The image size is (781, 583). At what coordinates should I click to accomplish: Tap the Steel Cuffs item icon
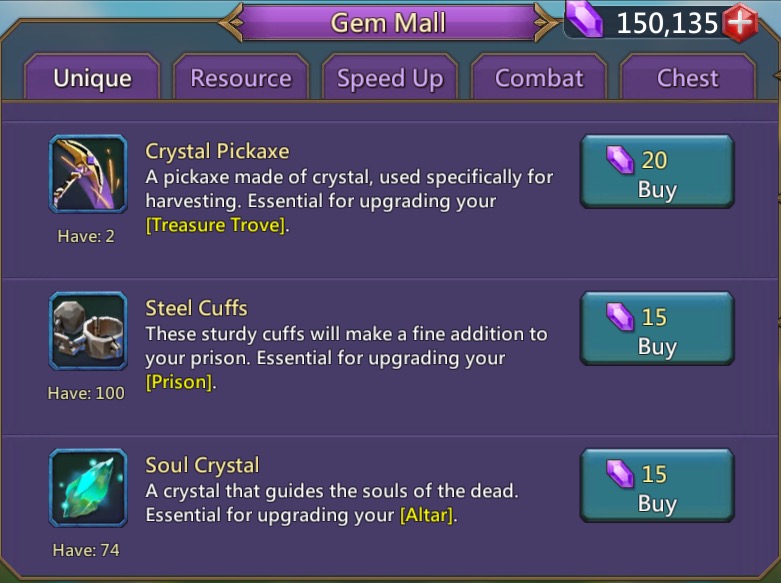(88, 331)
